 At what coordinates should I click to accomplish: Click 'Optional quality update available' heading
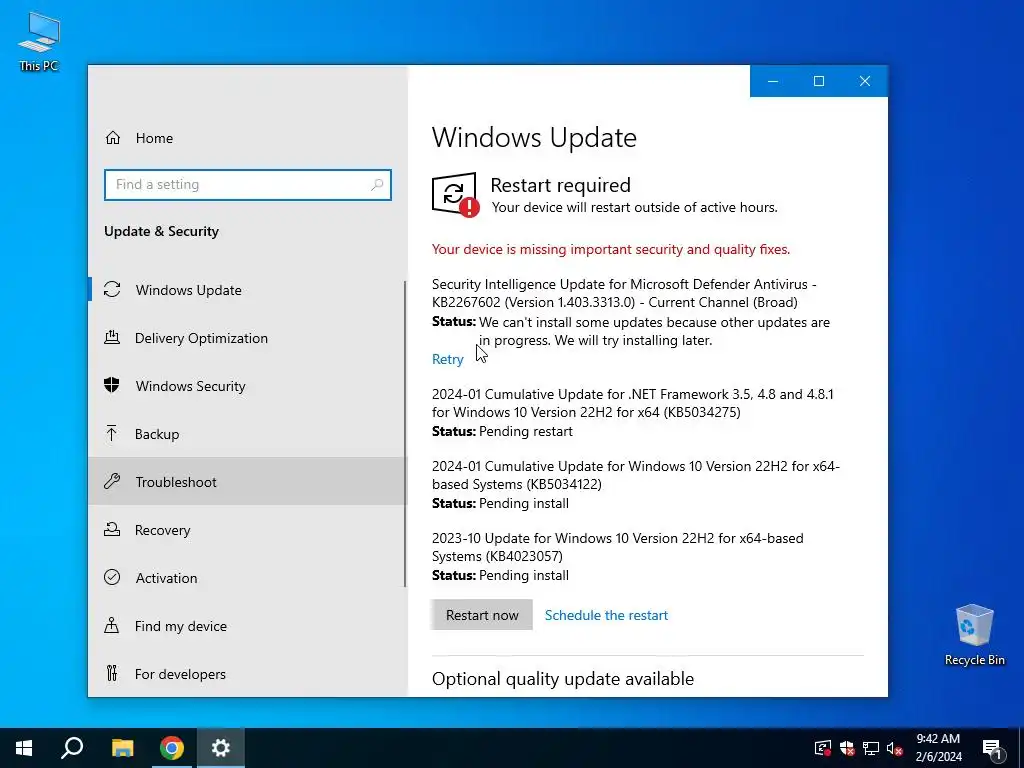tap(562, 679)
